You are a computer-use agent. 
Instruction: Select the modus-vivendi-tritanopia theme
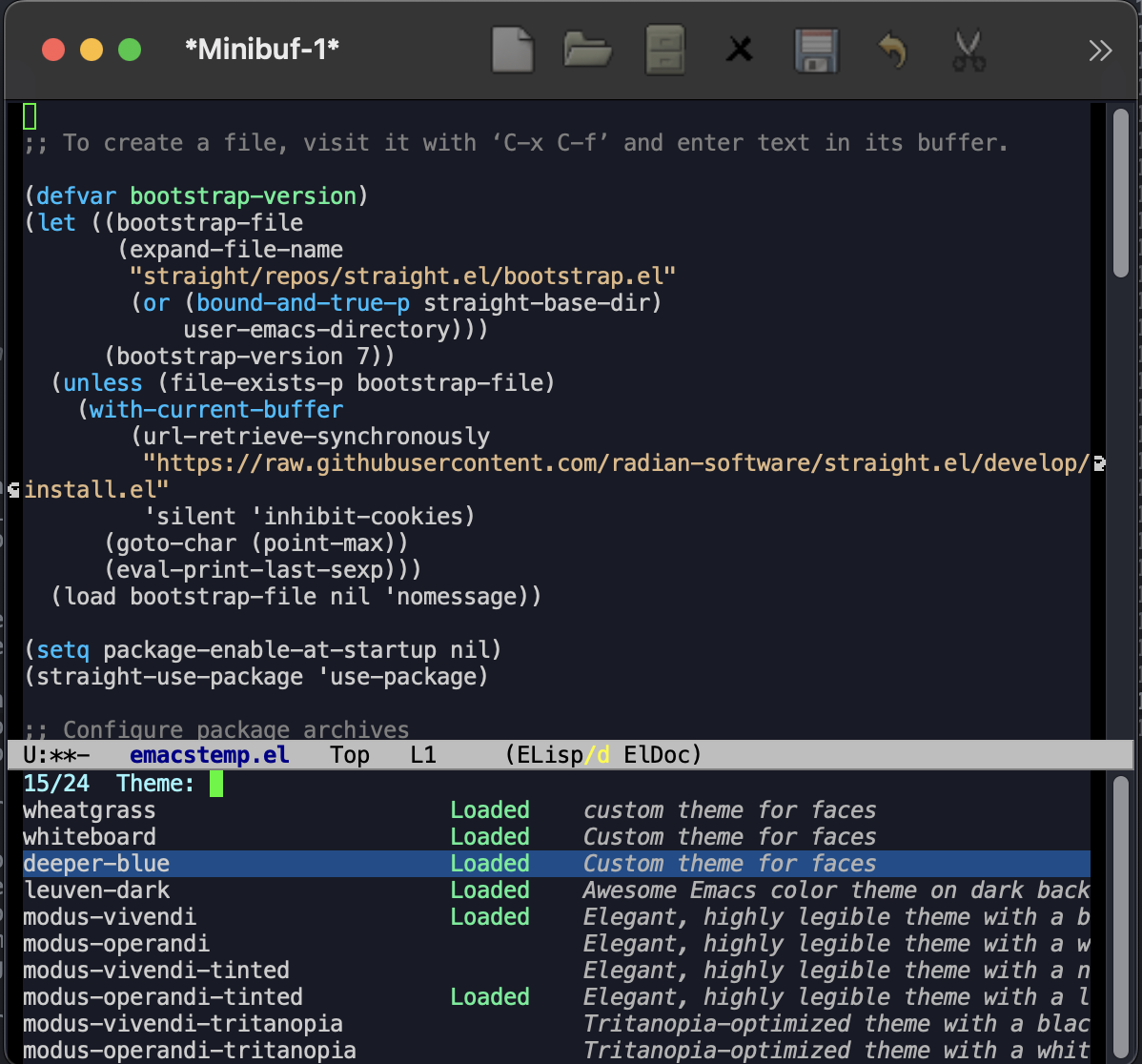click(x=183, y=1023)
